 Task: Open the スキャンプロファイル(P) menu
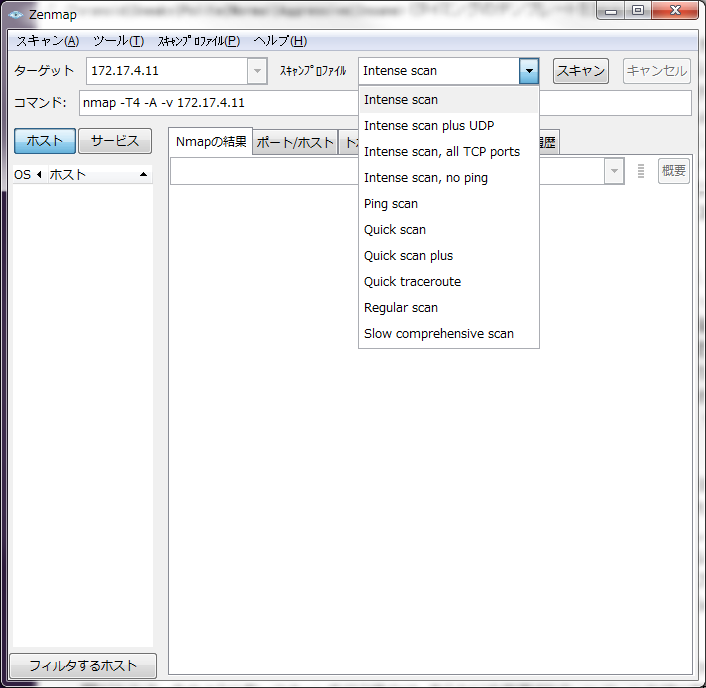[199, 41]
